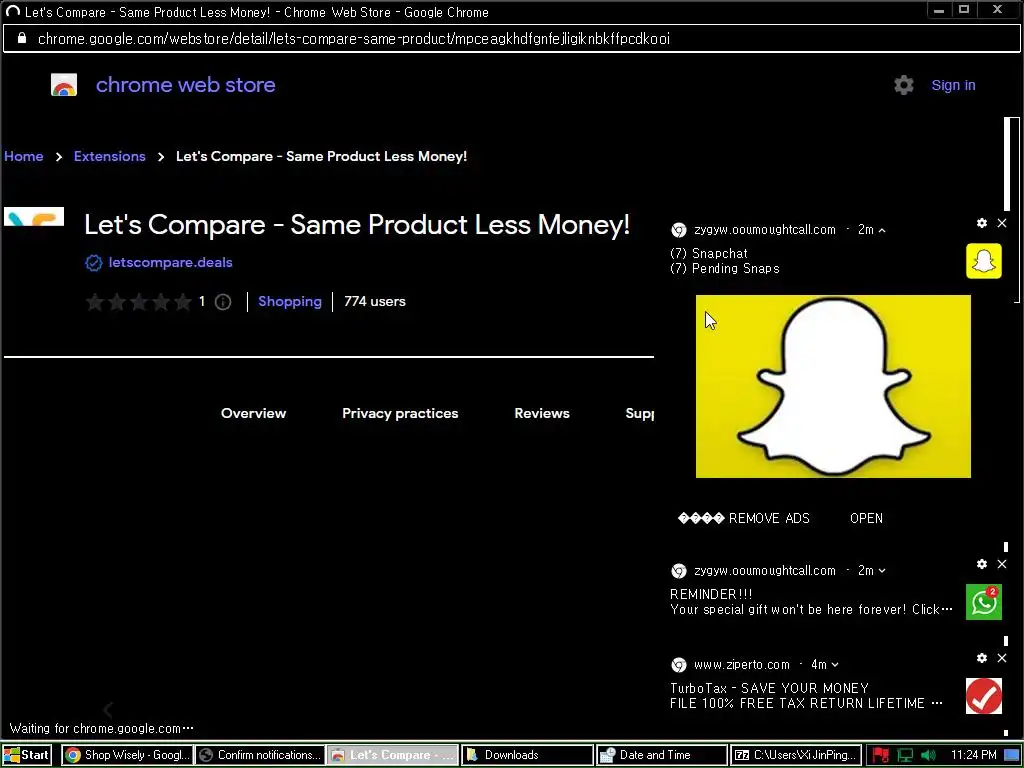
Task: Open the Windows Start button
Action: click(27, 755)
